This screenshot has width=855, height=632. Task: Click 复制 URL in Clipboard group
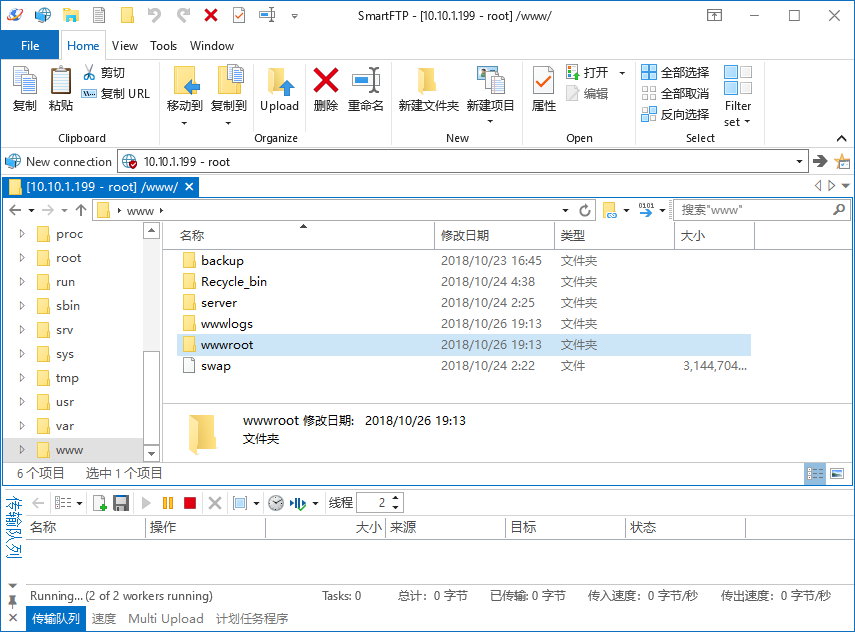pos(116,94)
